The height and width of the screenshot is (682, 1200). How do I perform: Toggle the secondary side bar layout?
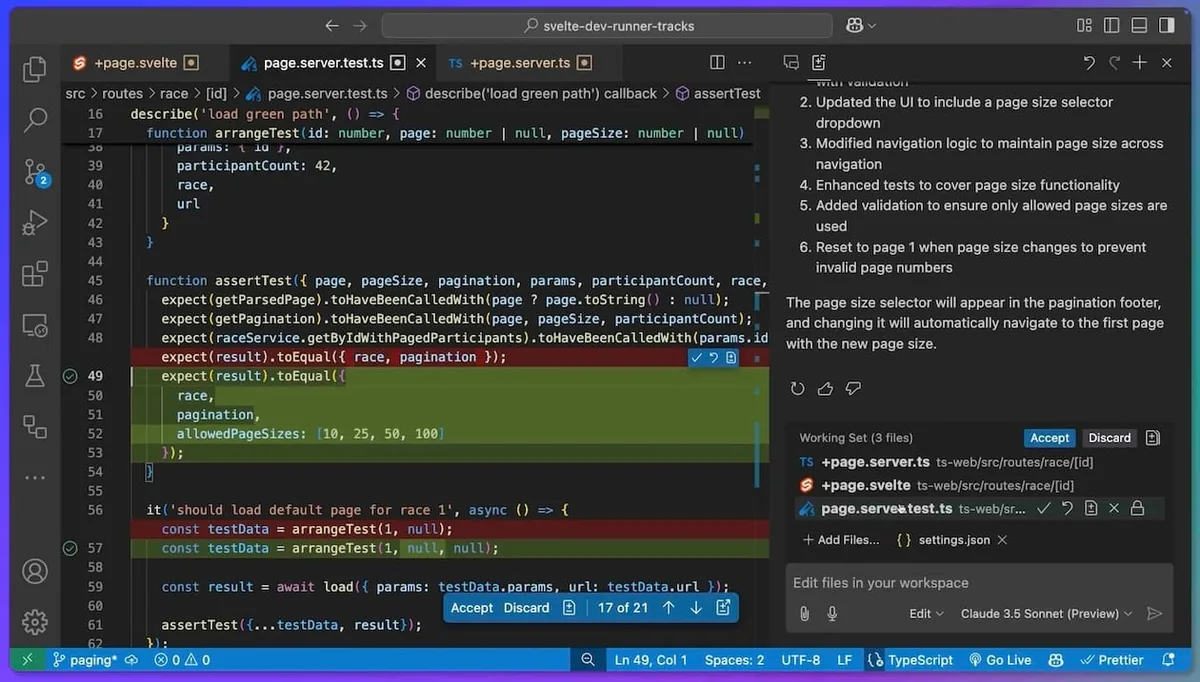(1165, 26)
